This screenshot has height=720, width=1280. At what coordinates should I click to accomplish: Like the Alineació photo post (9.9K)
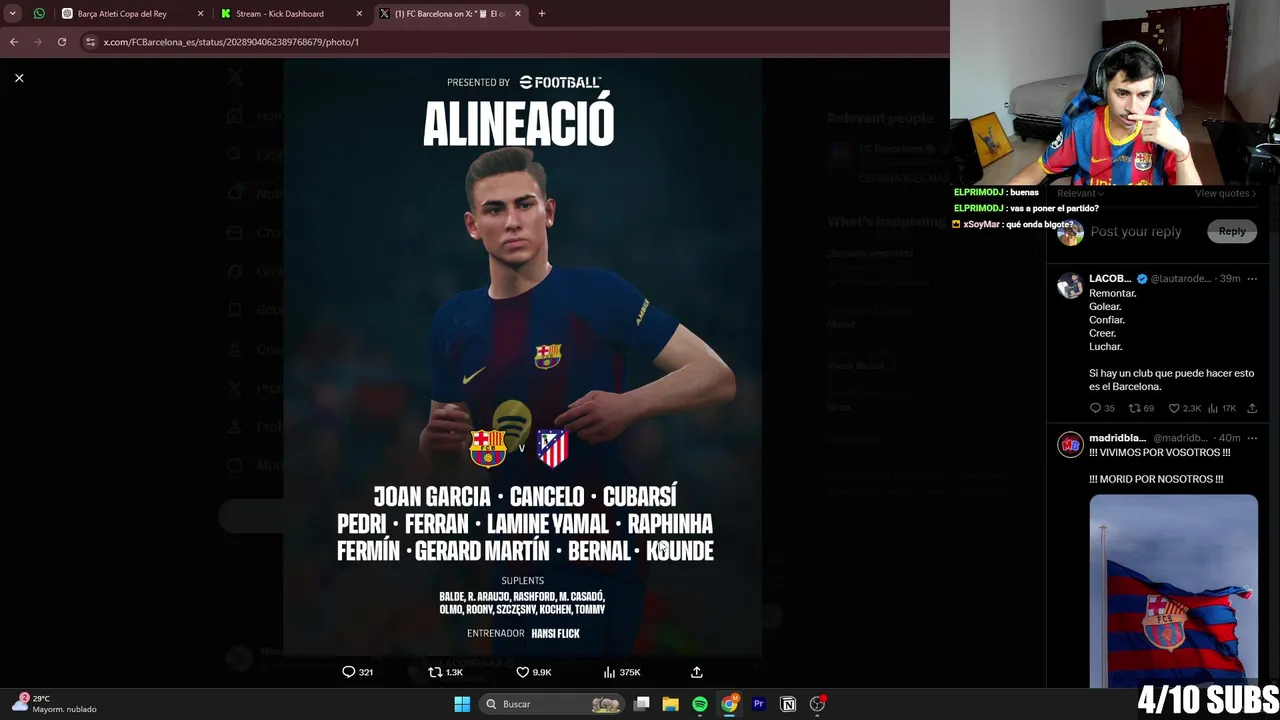pos(533,672)
